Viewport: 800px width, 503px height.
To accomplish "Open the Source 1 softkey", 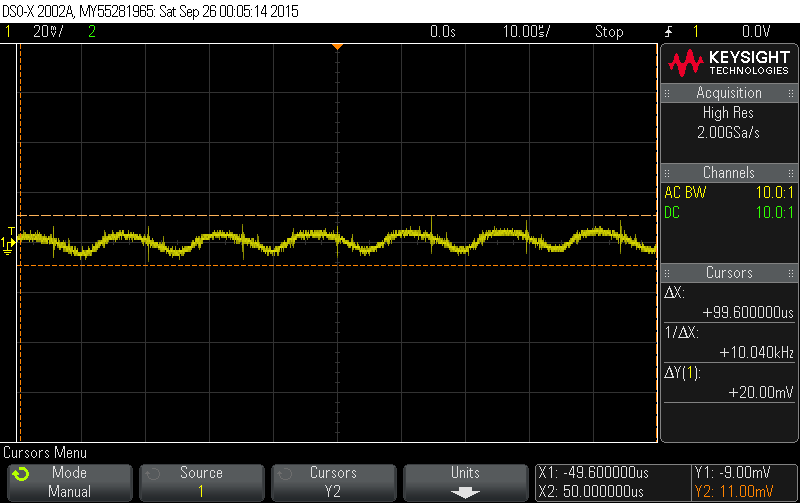I will tap(202, 482).
